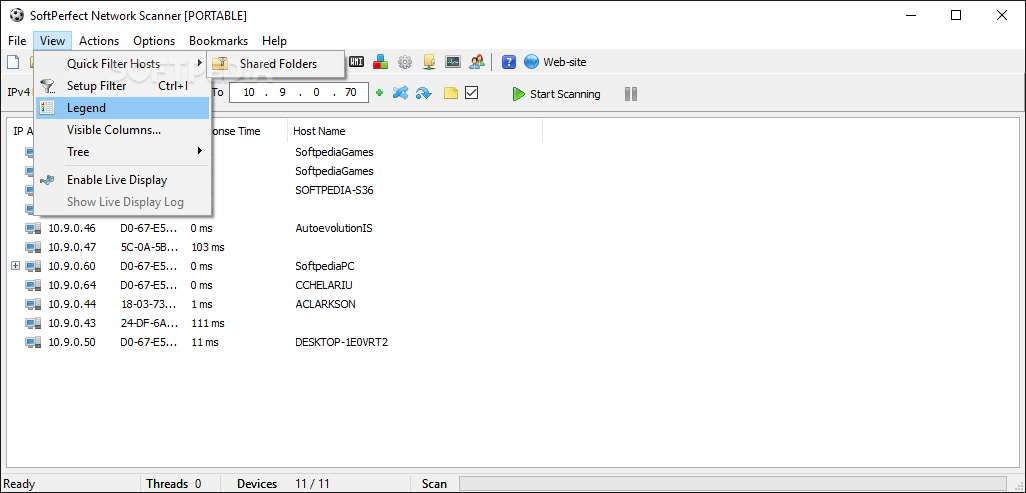Click the colored blocks remote registry icon
The image size is (1026, 493).
[x=381, y=62]
